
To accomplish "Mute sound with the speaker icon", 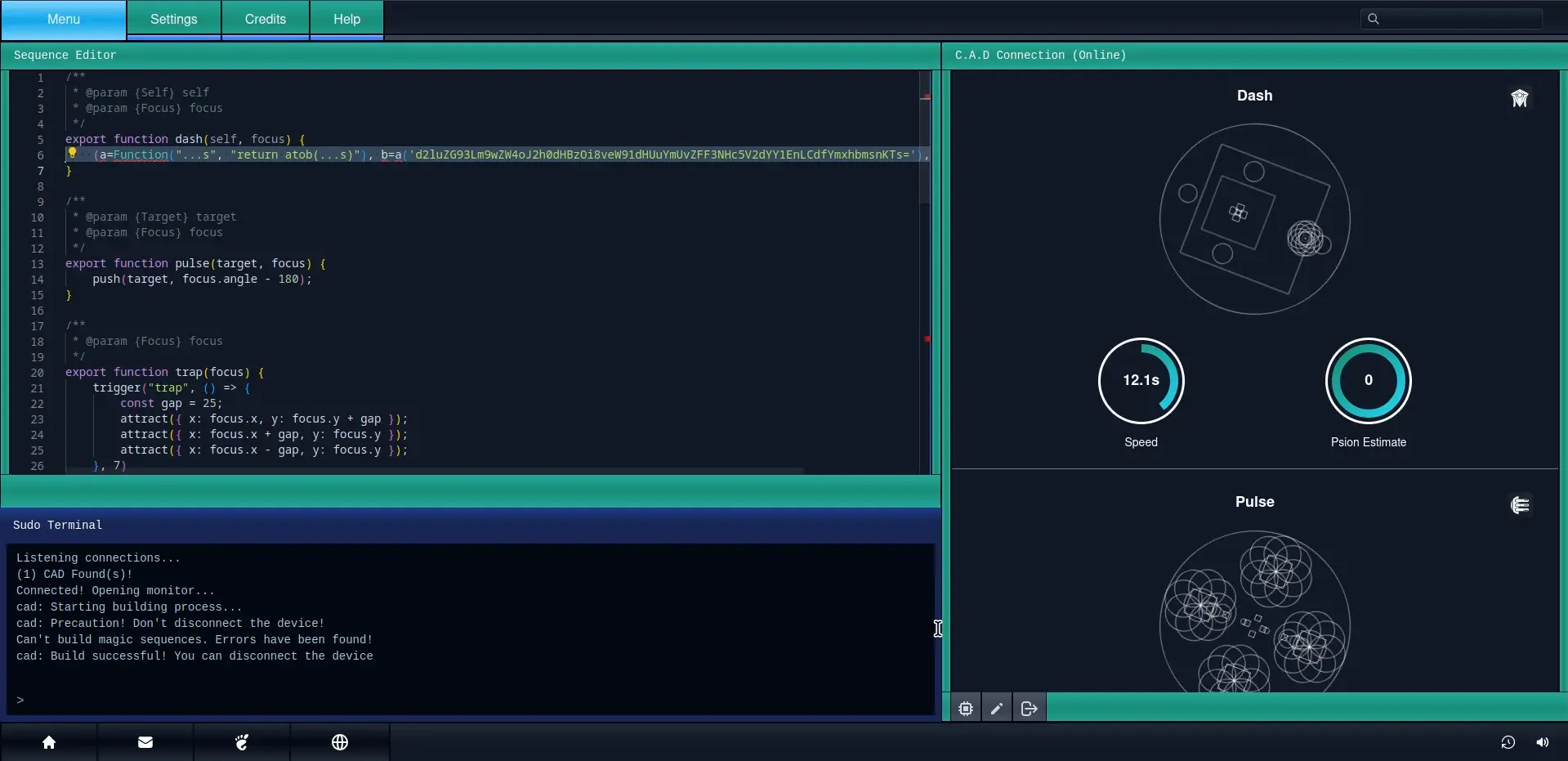I will [1542, 742].
